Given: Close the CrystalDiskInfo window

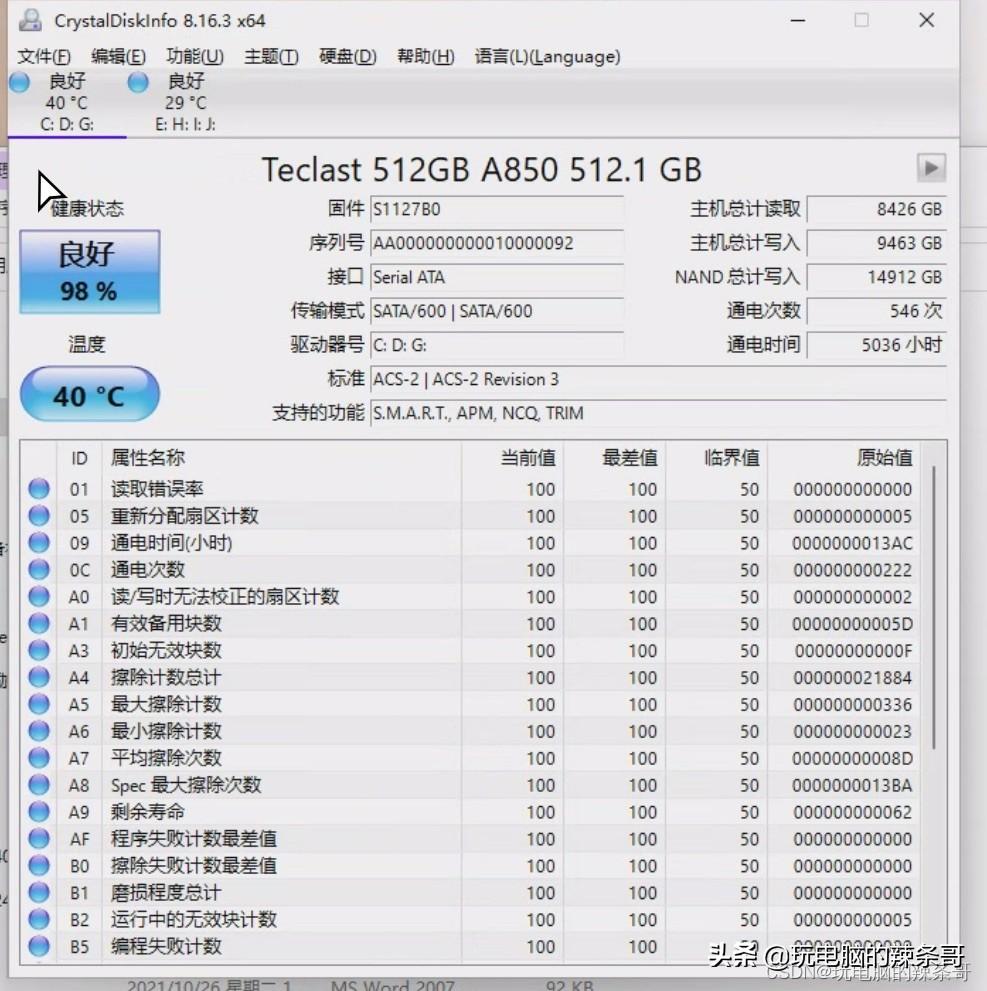Looking at the screenshot, I should click(926, 20).
